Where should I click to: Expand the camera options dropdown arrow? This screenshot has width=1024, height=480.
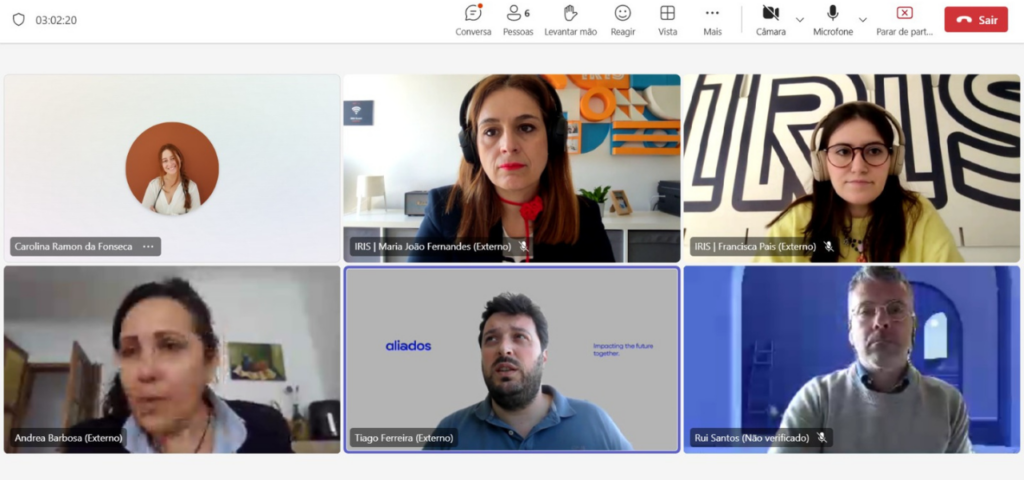tap(799, 20)
